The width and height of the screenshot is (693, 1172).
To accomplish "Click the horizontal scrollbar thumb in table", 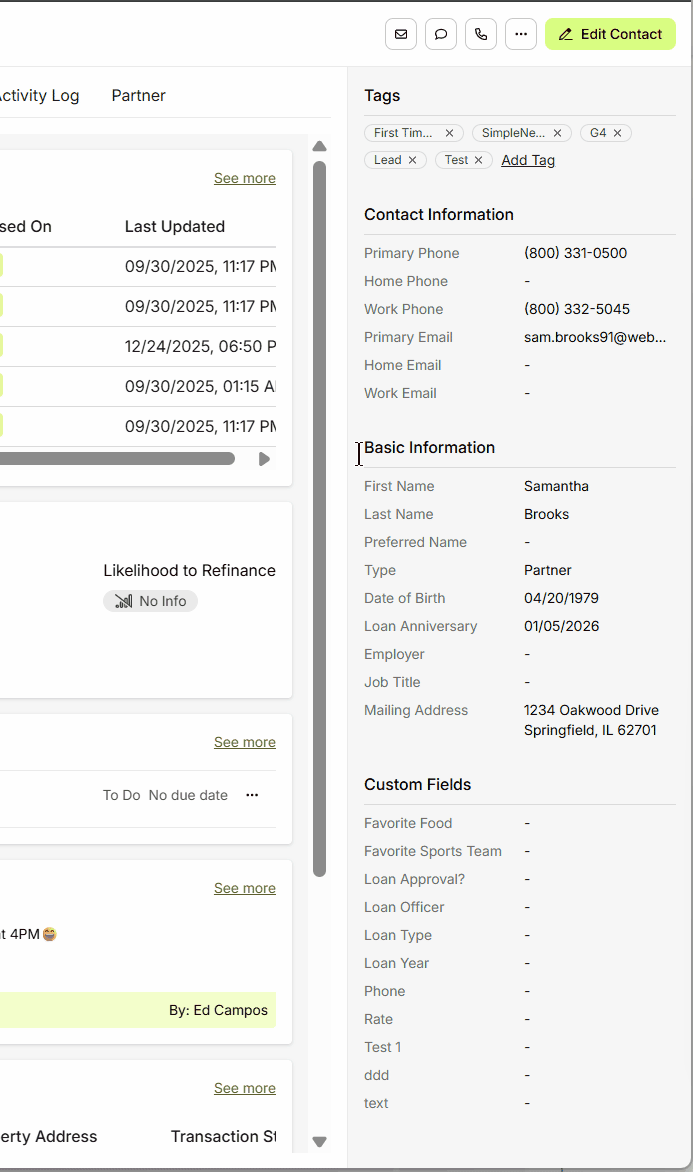I will pyautogui.click(x=115, y=459).
